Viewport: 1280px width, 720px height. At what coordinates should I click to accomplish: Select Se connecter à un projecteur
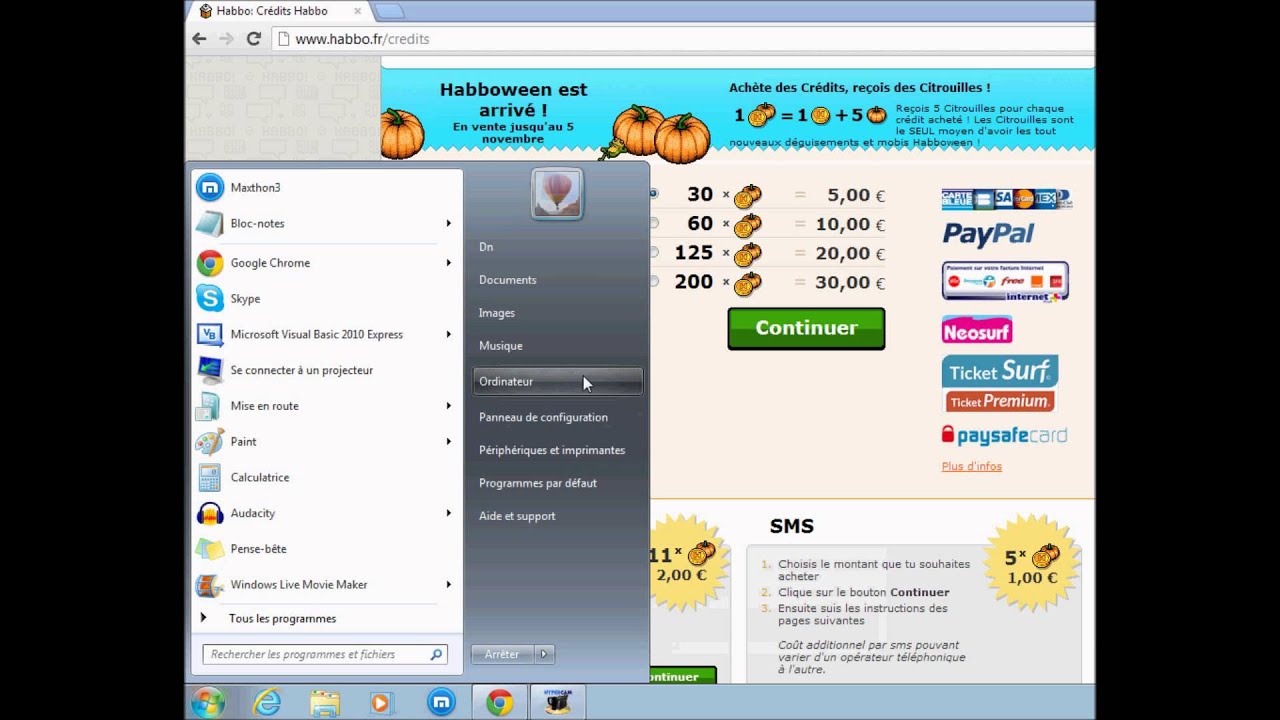(325, 370)
